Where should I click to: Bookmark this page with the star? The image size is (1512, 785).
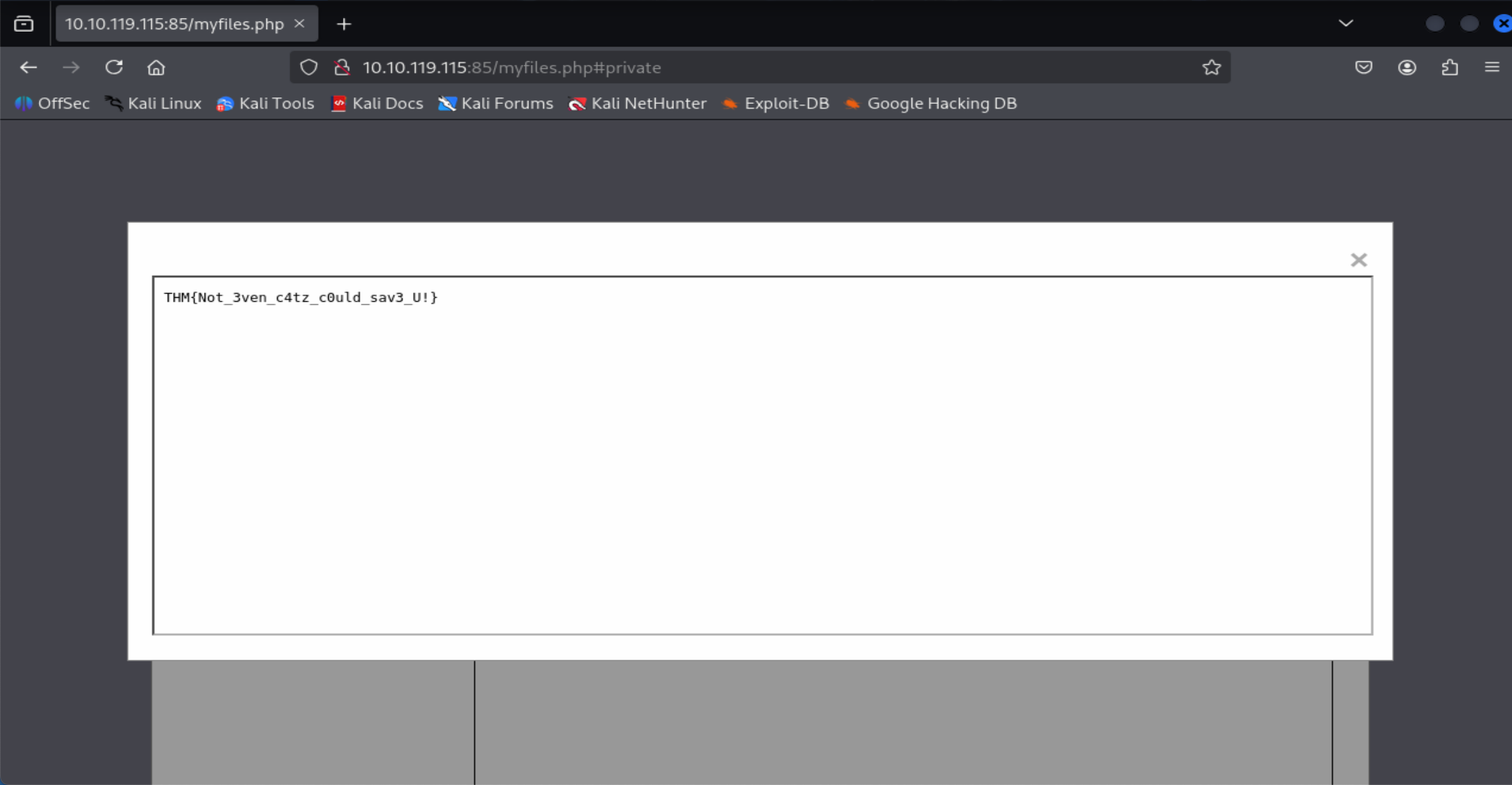1211,68
